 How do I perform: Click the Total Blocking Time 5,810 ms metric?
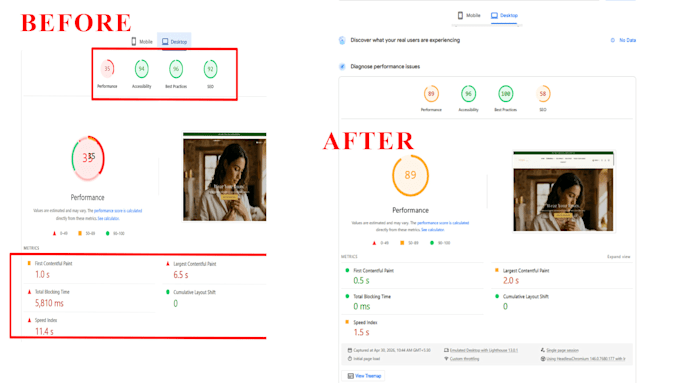[90, 298]
